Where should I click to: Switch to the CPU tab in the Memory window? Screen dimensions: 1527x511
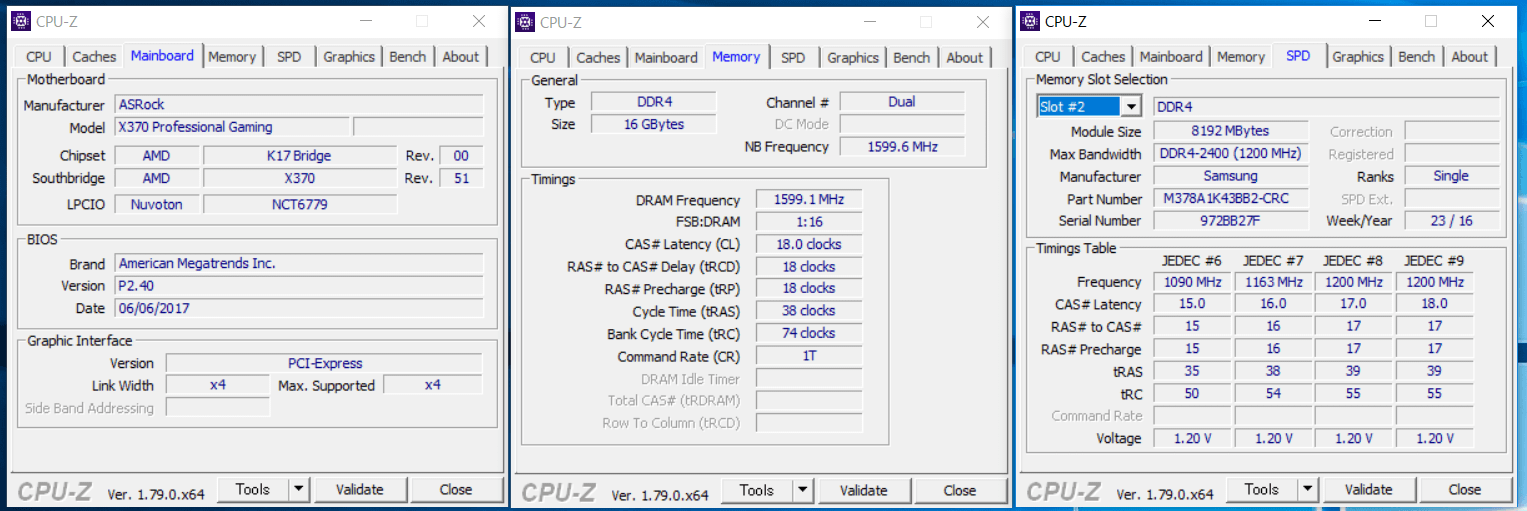click(x=543, y=58)
